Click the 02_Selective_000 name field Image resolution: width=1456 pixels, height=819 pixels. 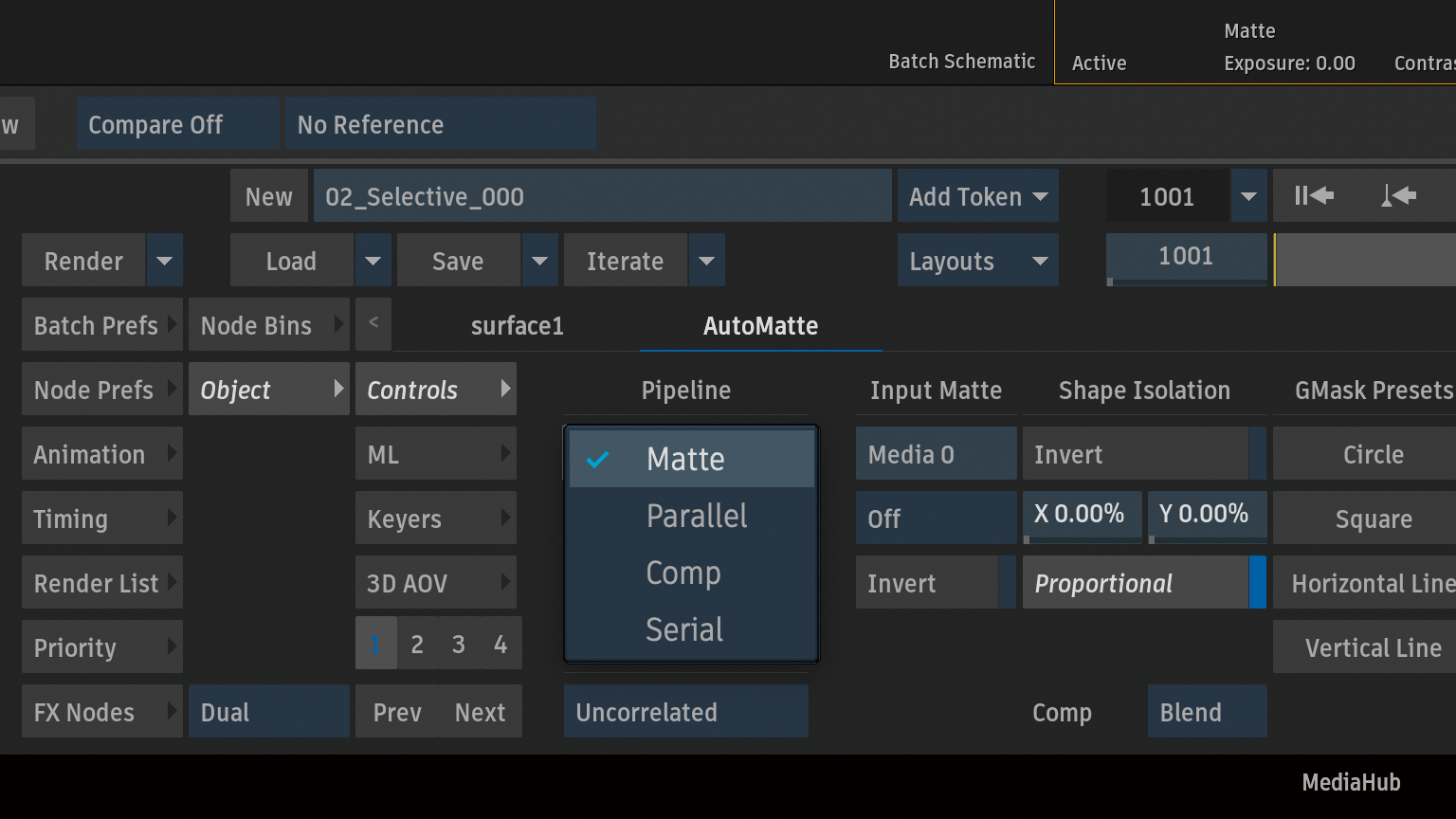click(602, 196)
